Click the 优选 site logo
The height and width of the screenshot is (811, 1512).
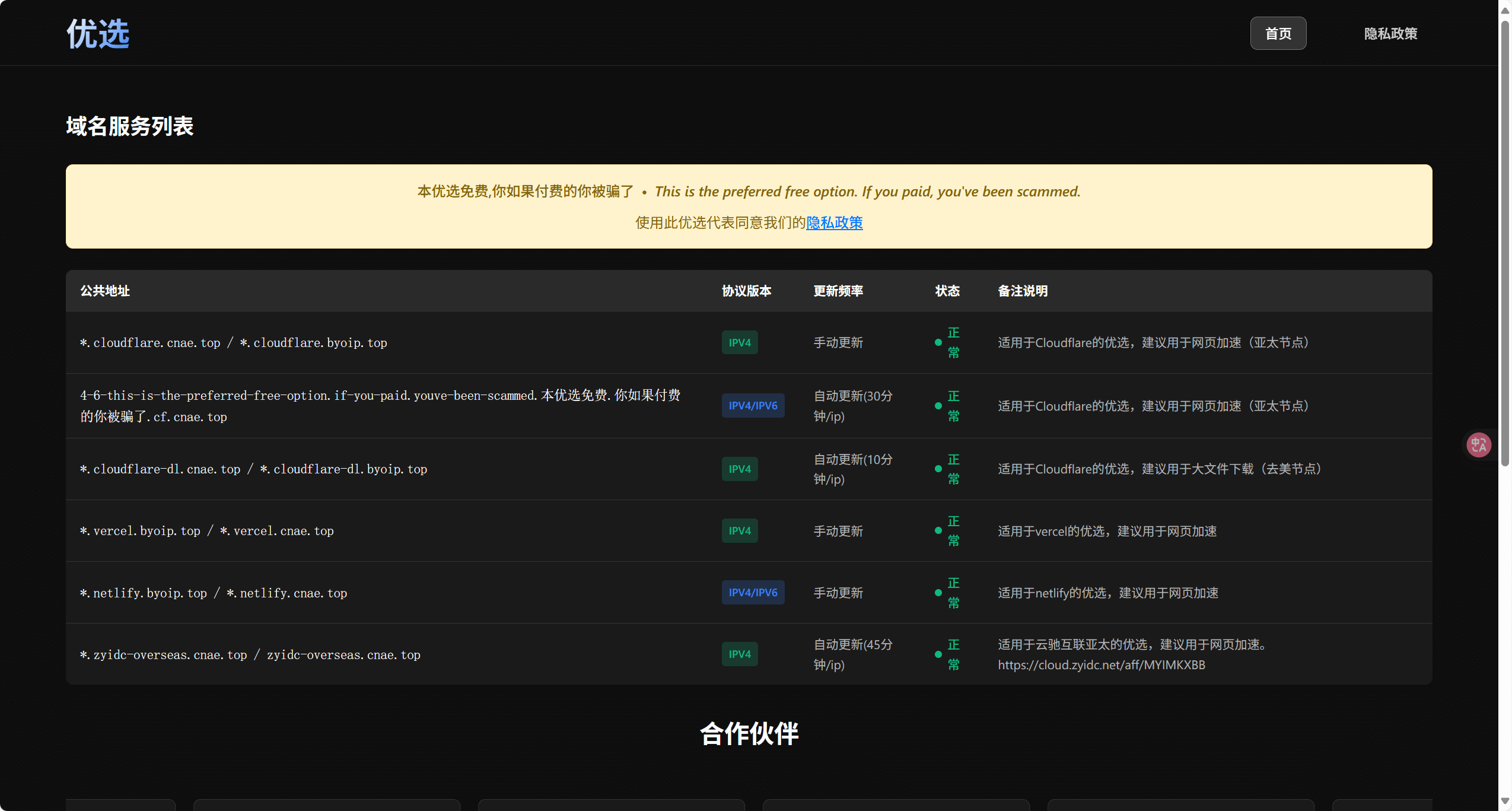97,33
